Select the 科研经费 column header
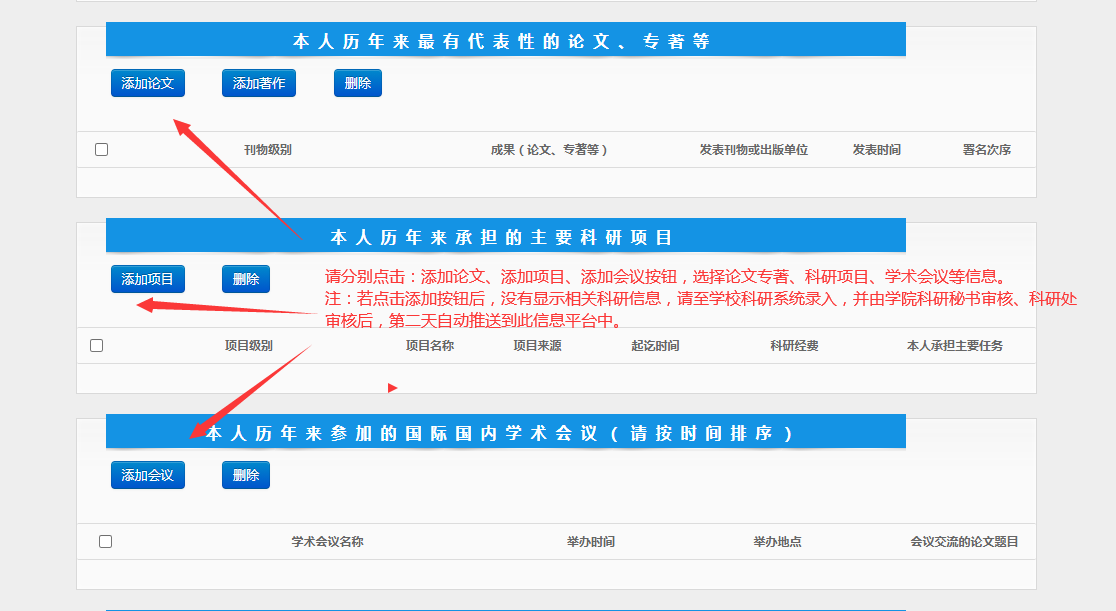Screen dimensions: 1116x611 point(794,346)
